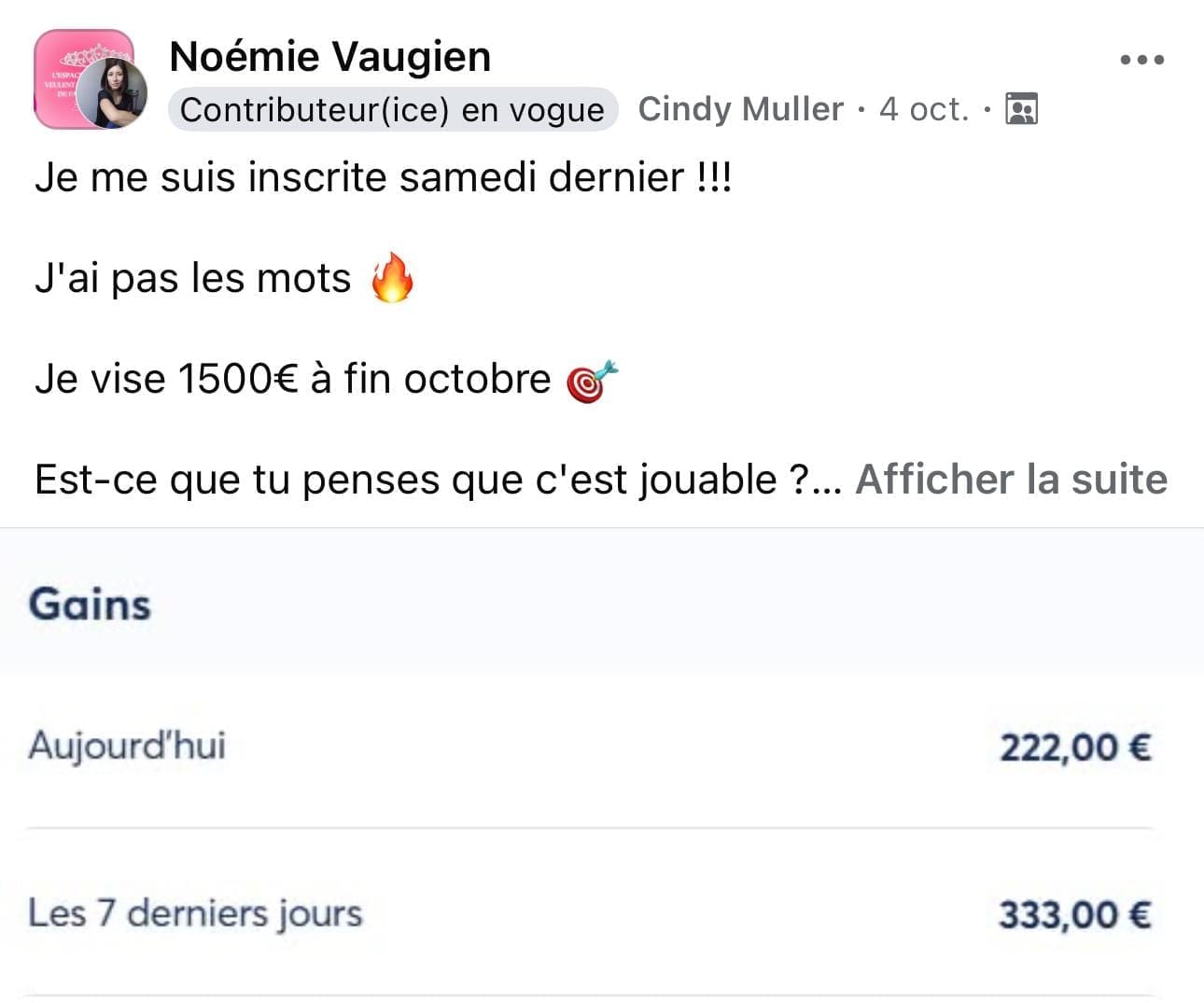1204x1003 pixels.
Task: Click the line "J'ai pas les mots"
Action: [x=193, y=278]
